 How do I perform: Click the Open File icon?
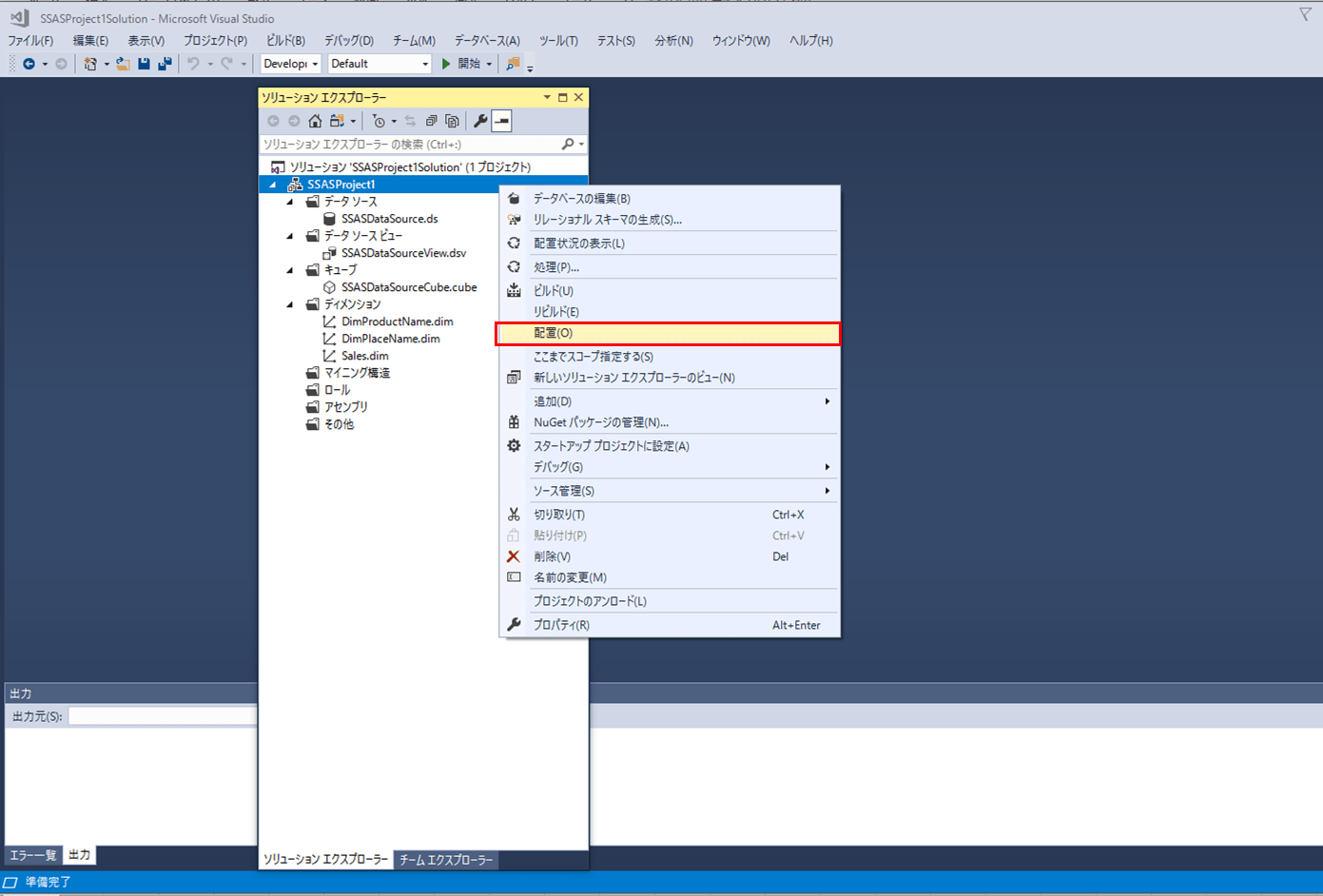pos(123,64)
